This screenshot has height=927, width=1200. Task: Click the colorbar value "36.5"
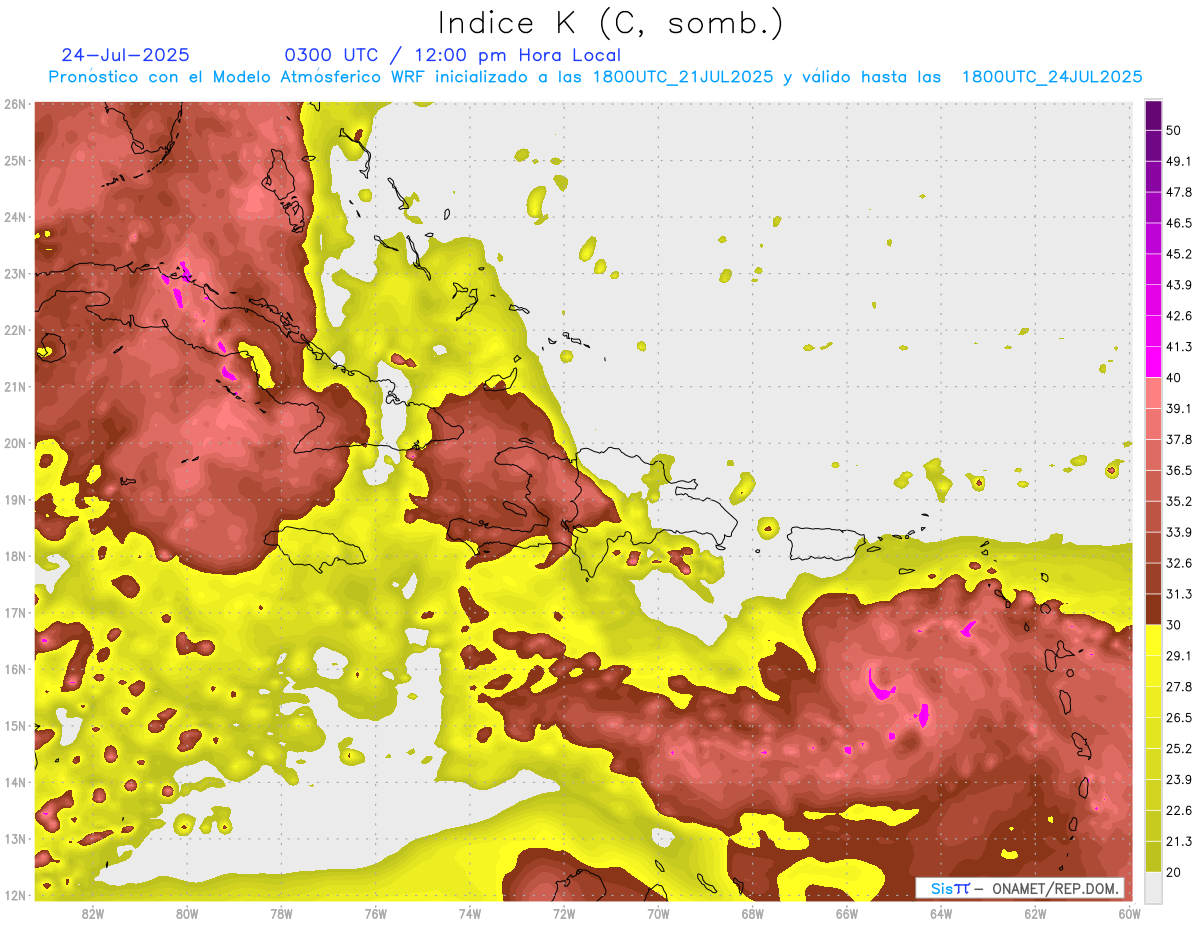pyautogui.click(x=1179, y=470)
